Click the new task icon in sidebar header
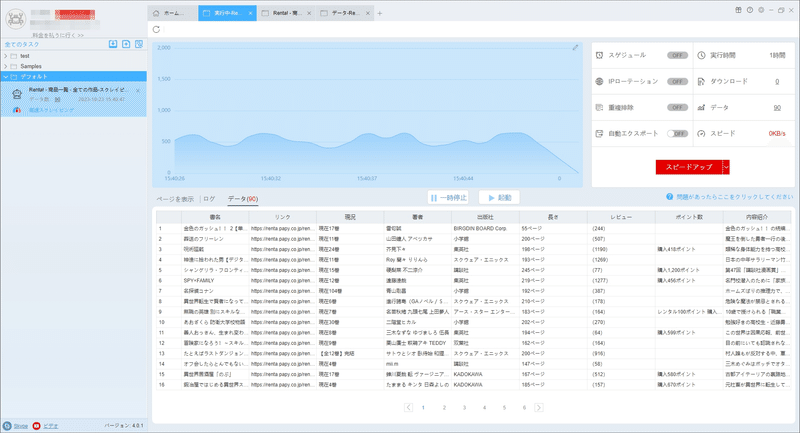The width and height of the screenshot is (800, 433). click(126, 44)
